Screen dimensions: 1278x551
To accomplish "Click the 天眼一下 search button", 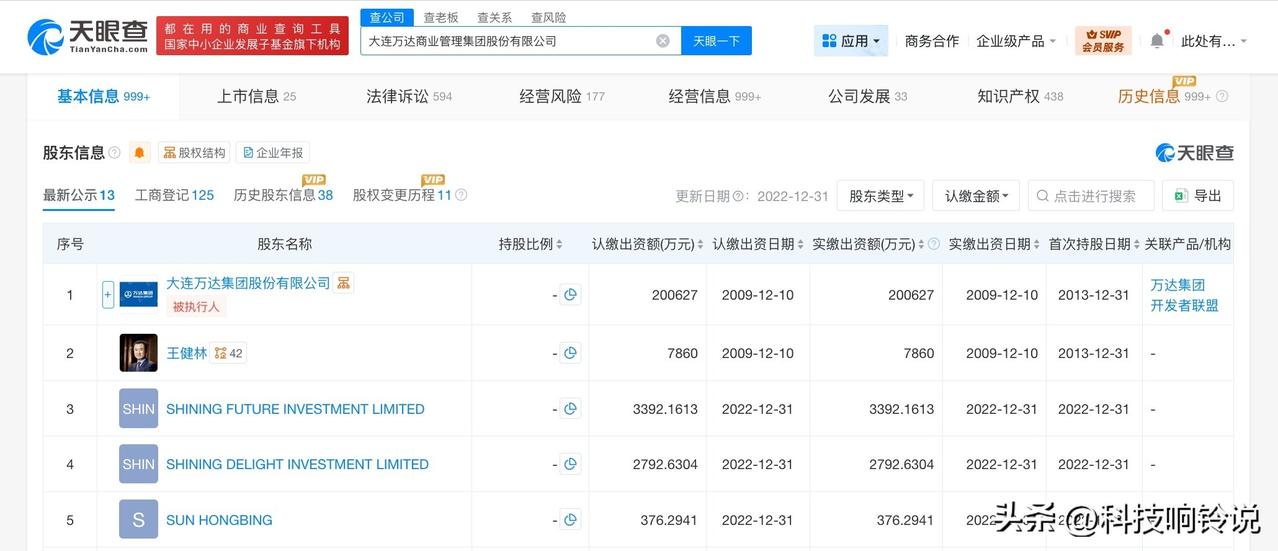I will click(717, 41).
